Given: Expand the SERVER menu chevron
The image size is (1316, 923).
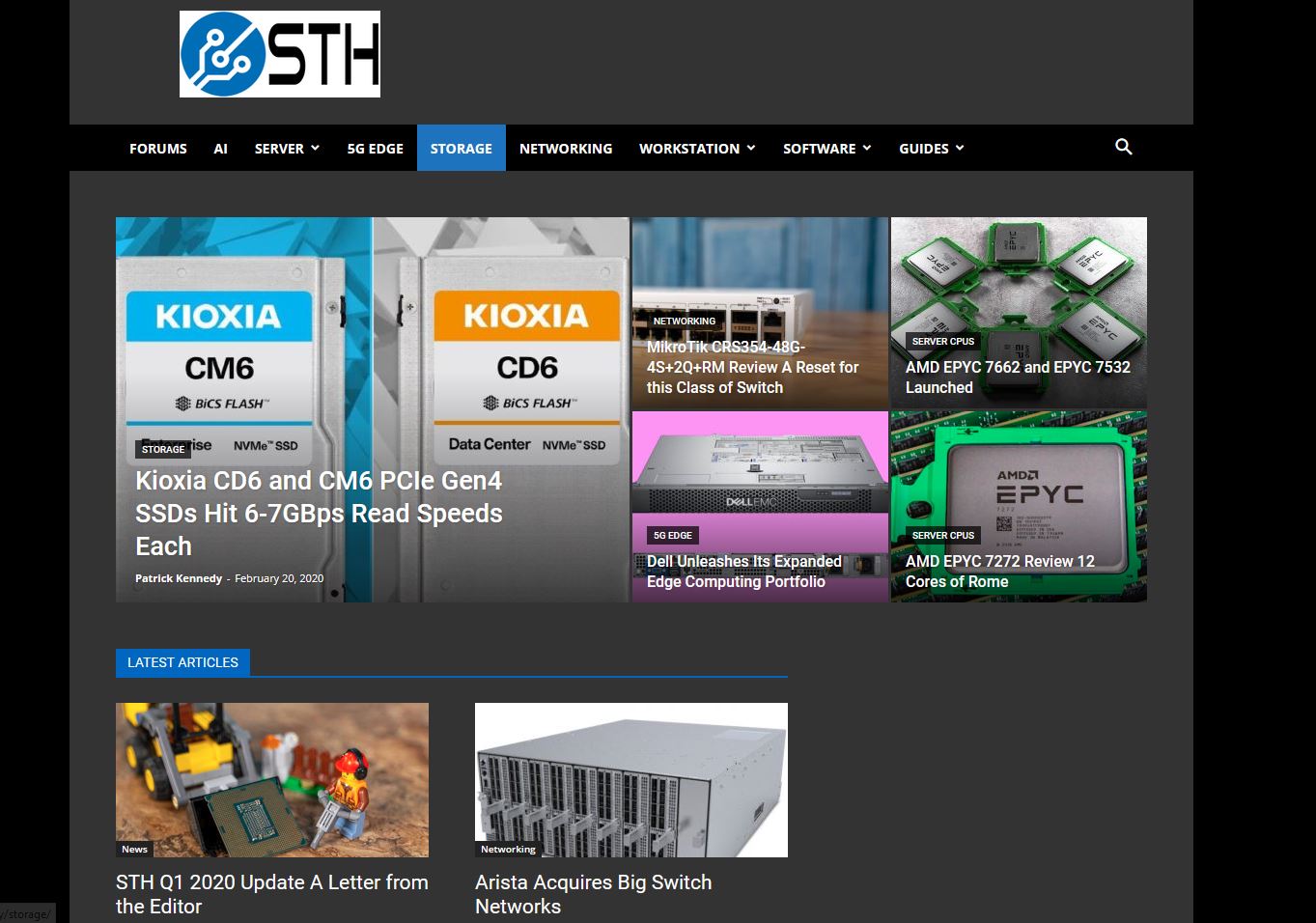Looking at the screenshot, I should pos(314,148).
